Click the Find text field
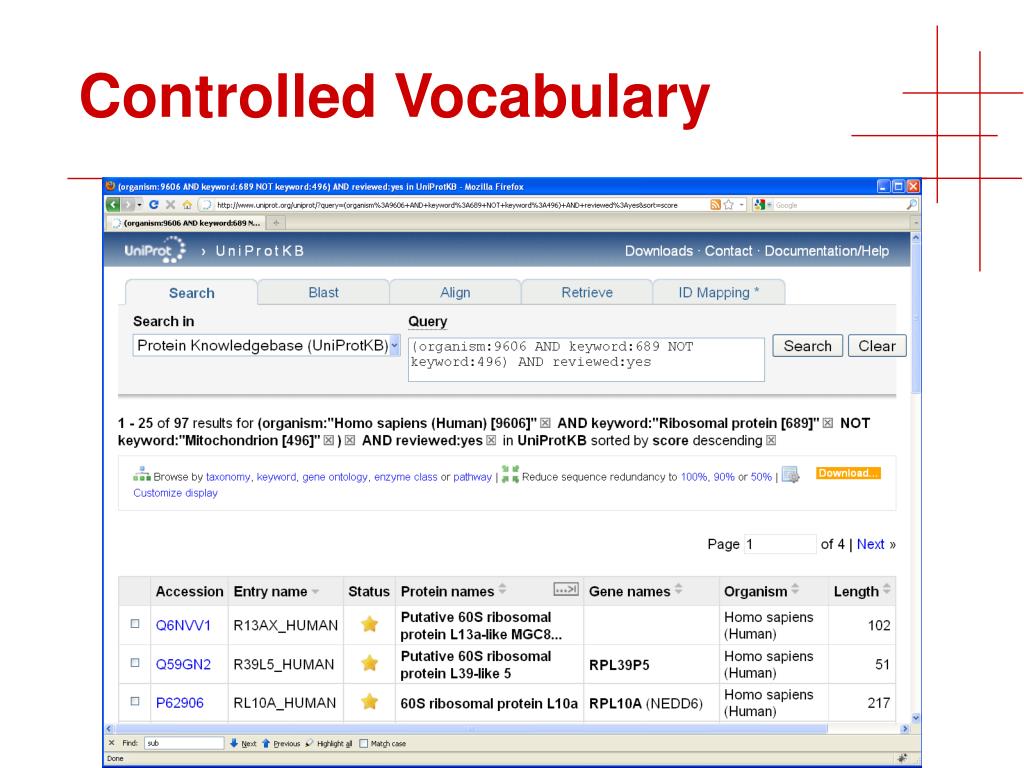This screenshot has width=1024, height=768. (x=184, y=743)
